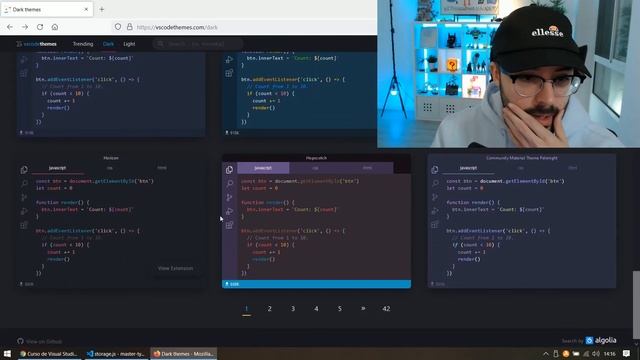This screenshot has height=360, width=640.
Task: Open the Windows notification center
Action: [627, 353]
